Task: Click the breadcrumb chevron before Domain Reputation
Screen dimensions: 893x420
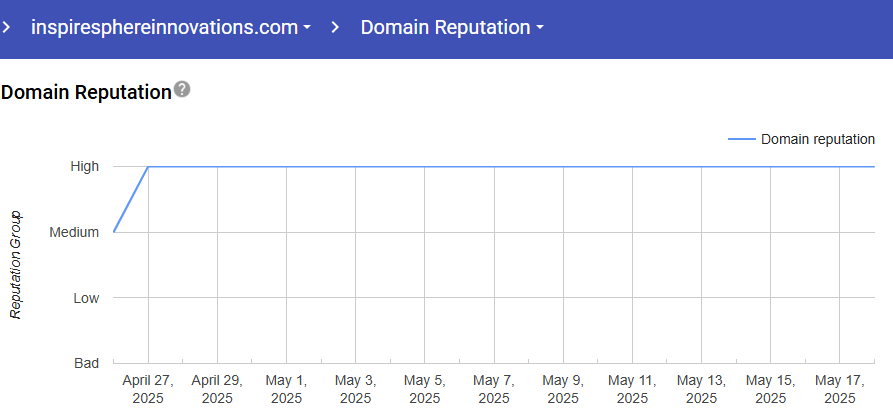Action: 336,27
